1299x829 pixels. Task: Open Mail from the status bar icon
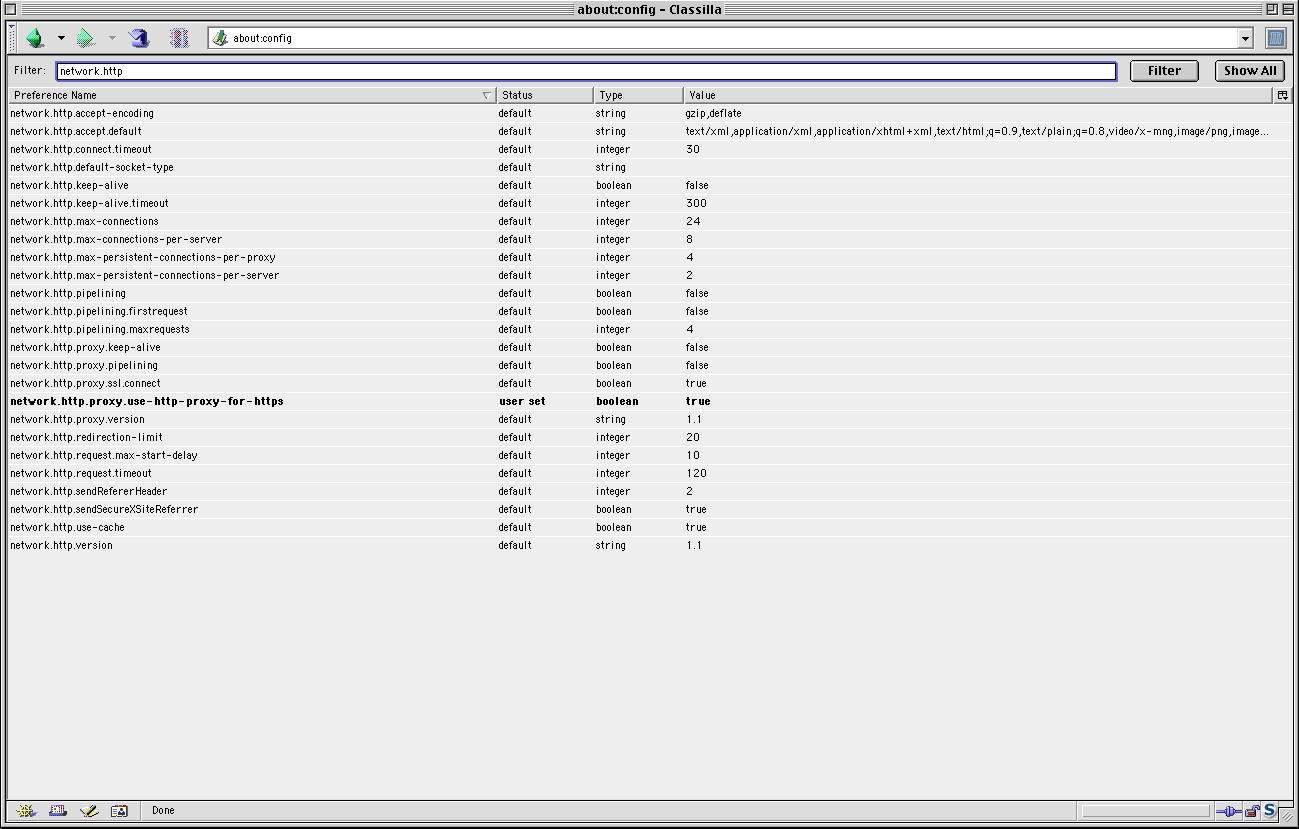click(58, 810)
